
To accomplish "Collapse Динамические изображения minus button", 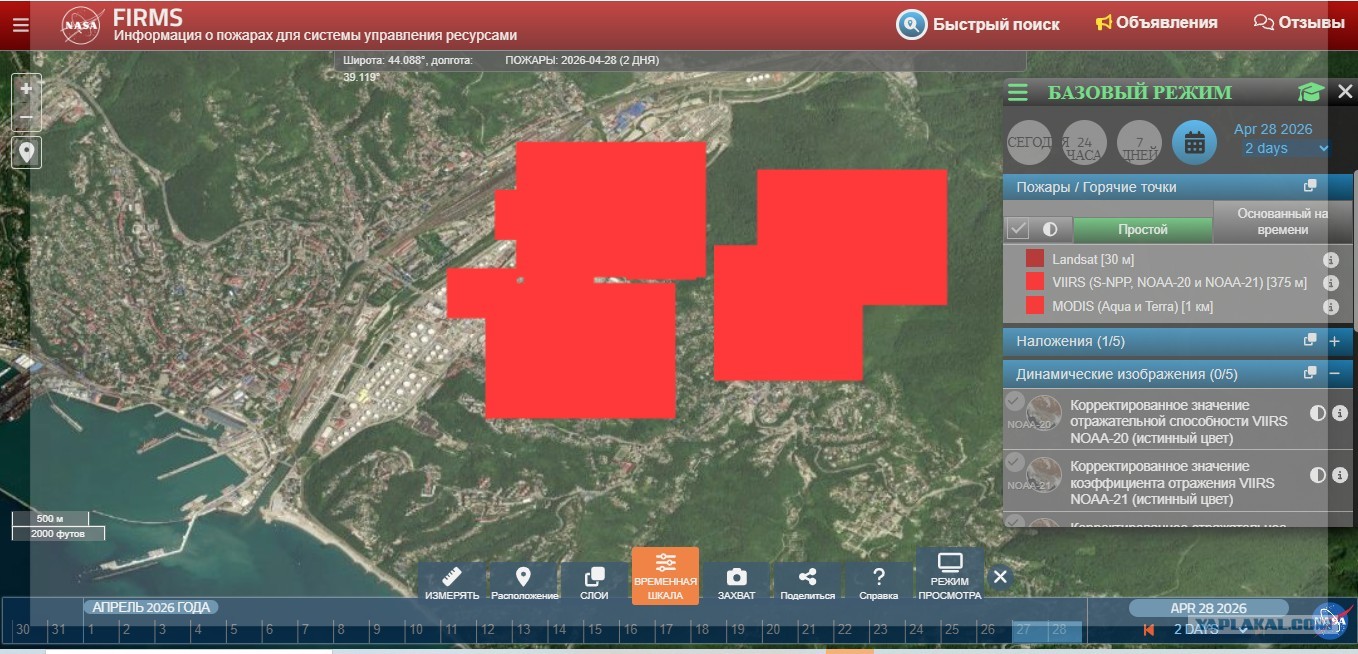I will (x=1334, y=374).
